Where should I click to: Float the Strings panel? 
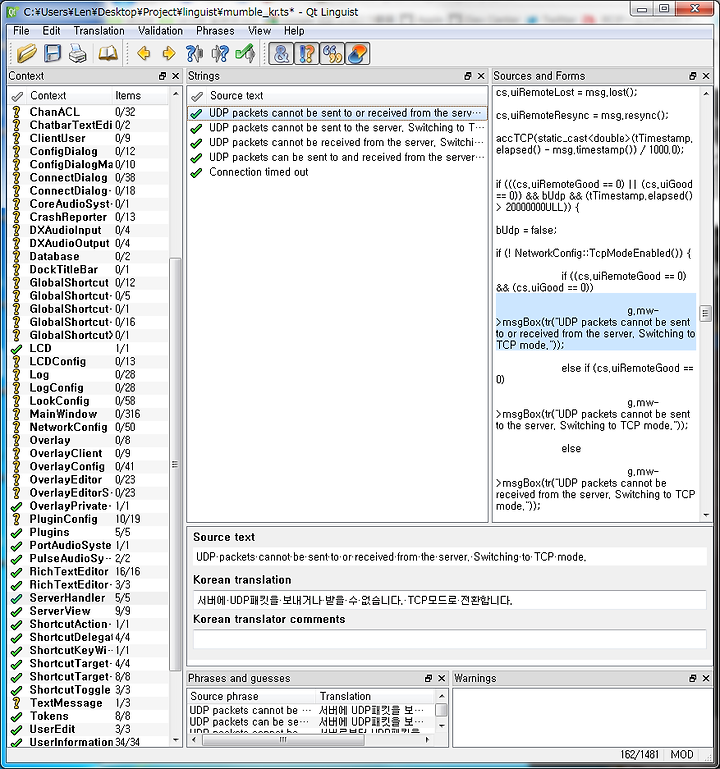click(468, 76)
